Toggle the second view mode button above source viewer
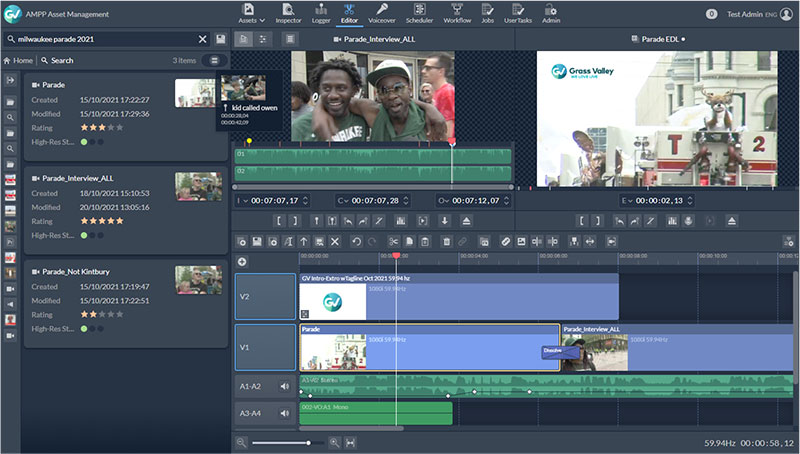The image size is (800, 454). click(263, 39)
